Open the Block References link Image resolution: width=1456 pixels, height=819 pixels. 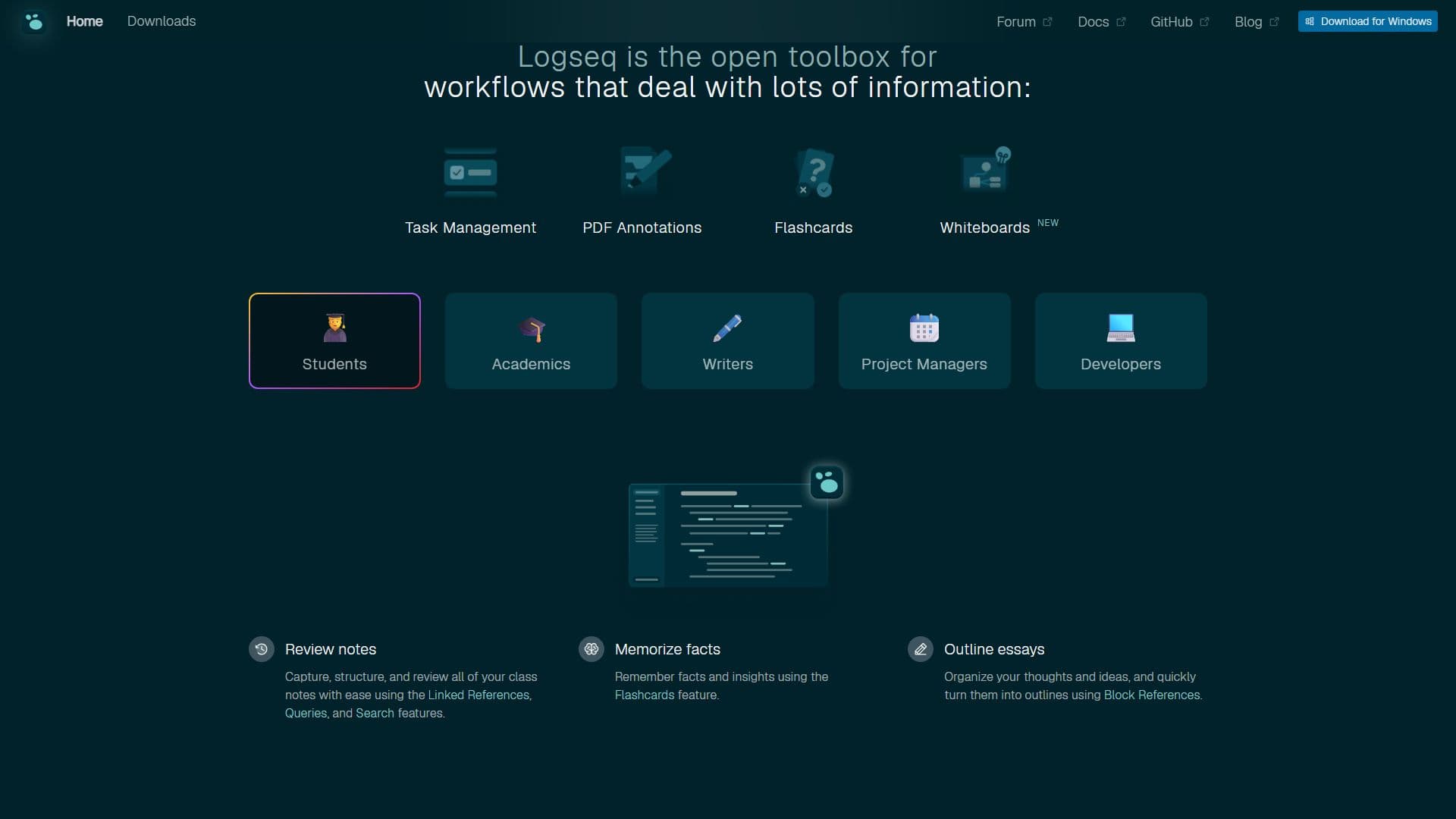(x=1152, y=695)
